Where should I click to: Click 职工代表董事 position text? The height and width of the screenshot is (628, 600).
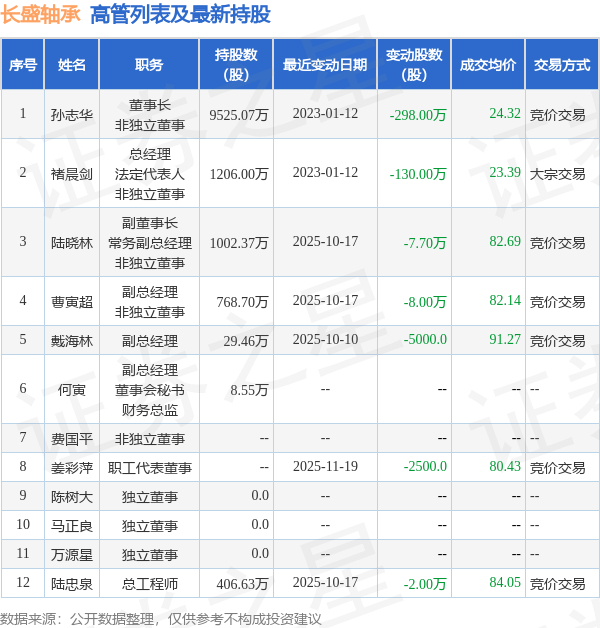point(149,468)
